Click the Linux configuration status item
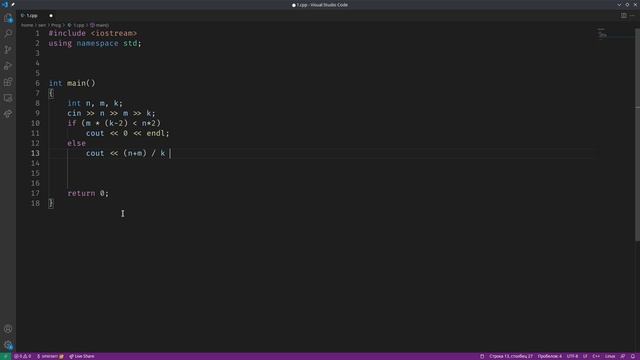The image size is (640, 360). pyautogui.click(x=610, y=356)
